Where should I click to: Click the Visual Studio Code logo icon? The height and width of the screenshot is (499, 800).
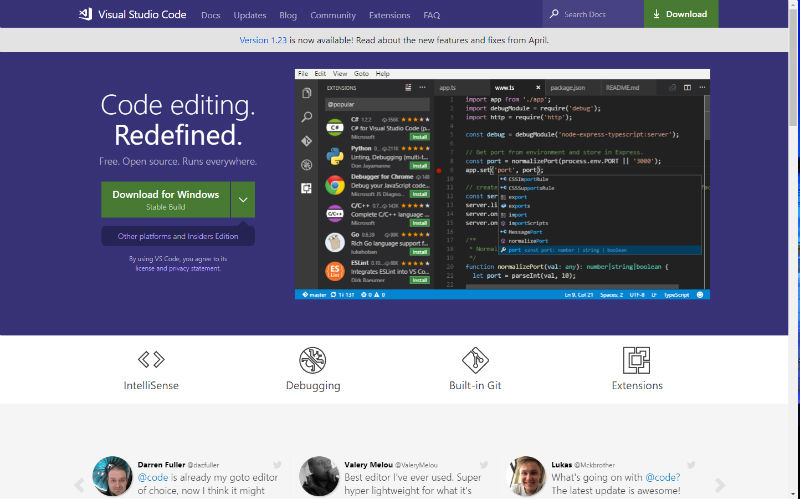[x=86, y=14]
